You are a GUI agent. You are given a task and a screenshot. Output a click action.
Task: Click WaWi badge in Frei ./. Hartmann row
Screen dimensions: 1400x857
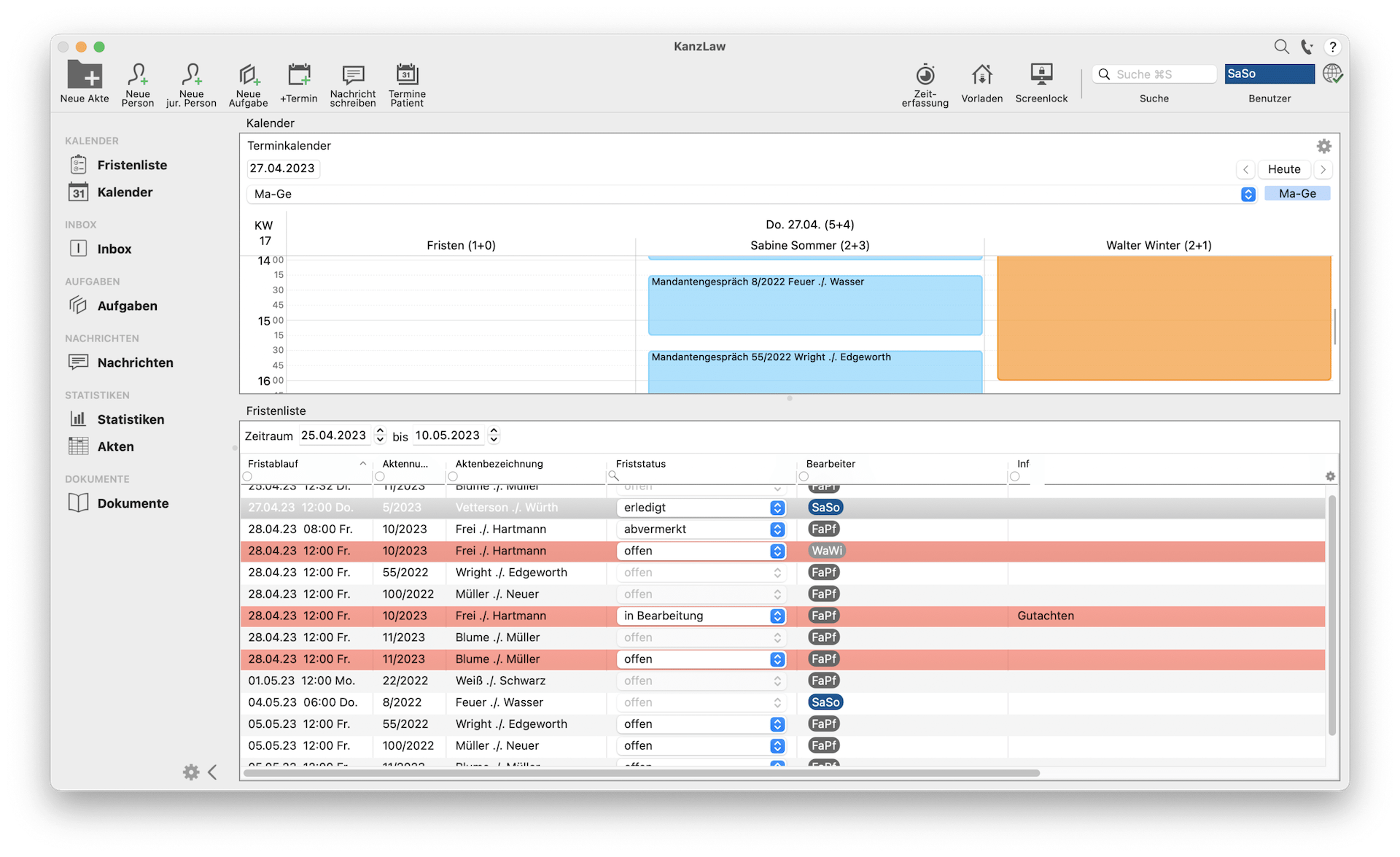point(826,551)
